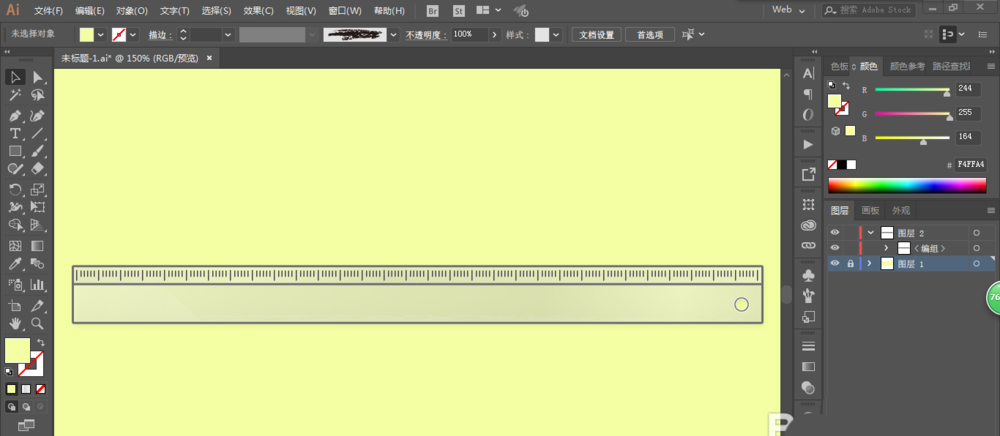This screenshot has width=1000, height=436.
Task: Select the Zoom tool
Action: click(38, 323)
